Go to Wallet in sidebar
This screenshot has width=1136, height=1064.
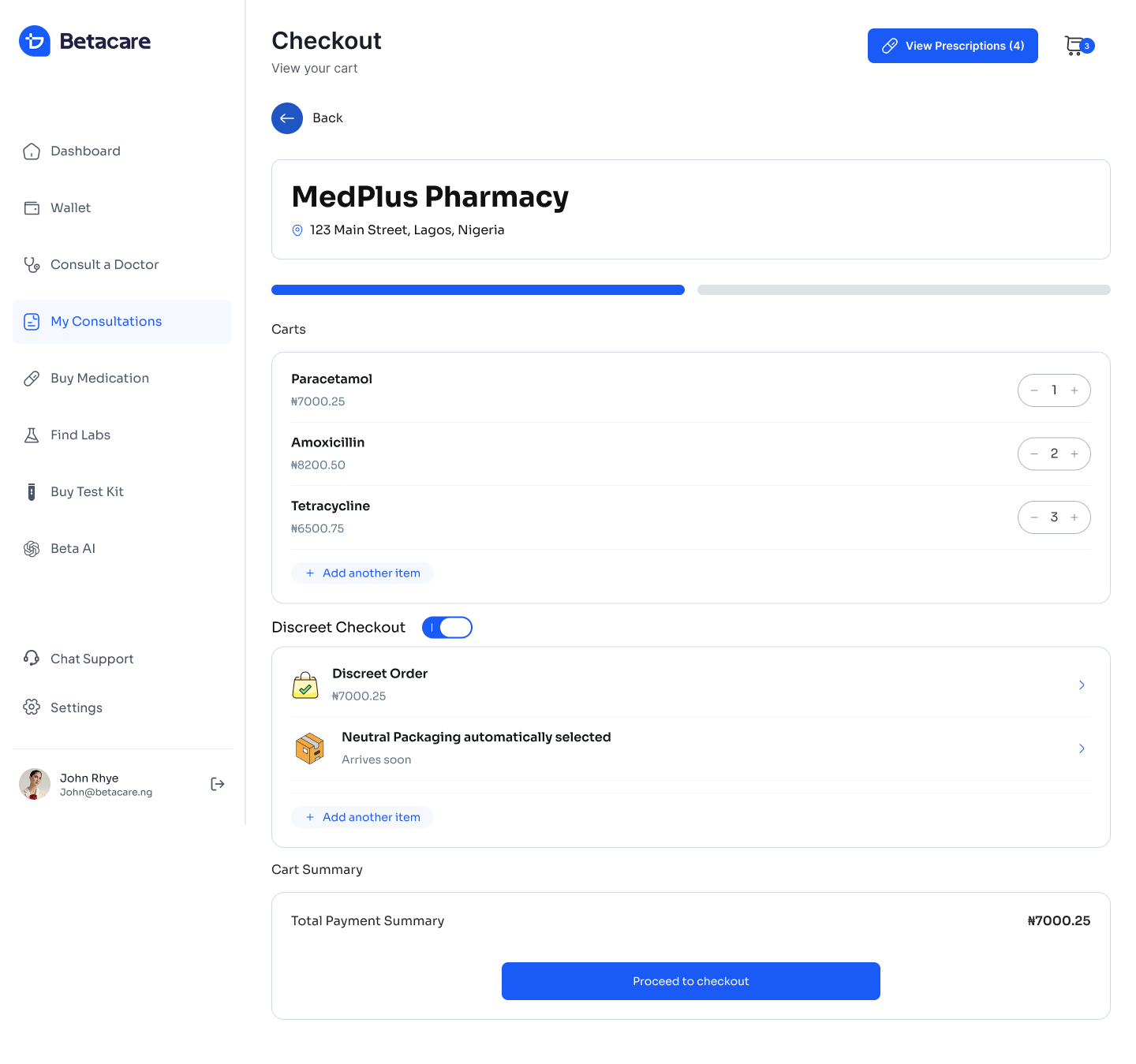coord(122,208)
